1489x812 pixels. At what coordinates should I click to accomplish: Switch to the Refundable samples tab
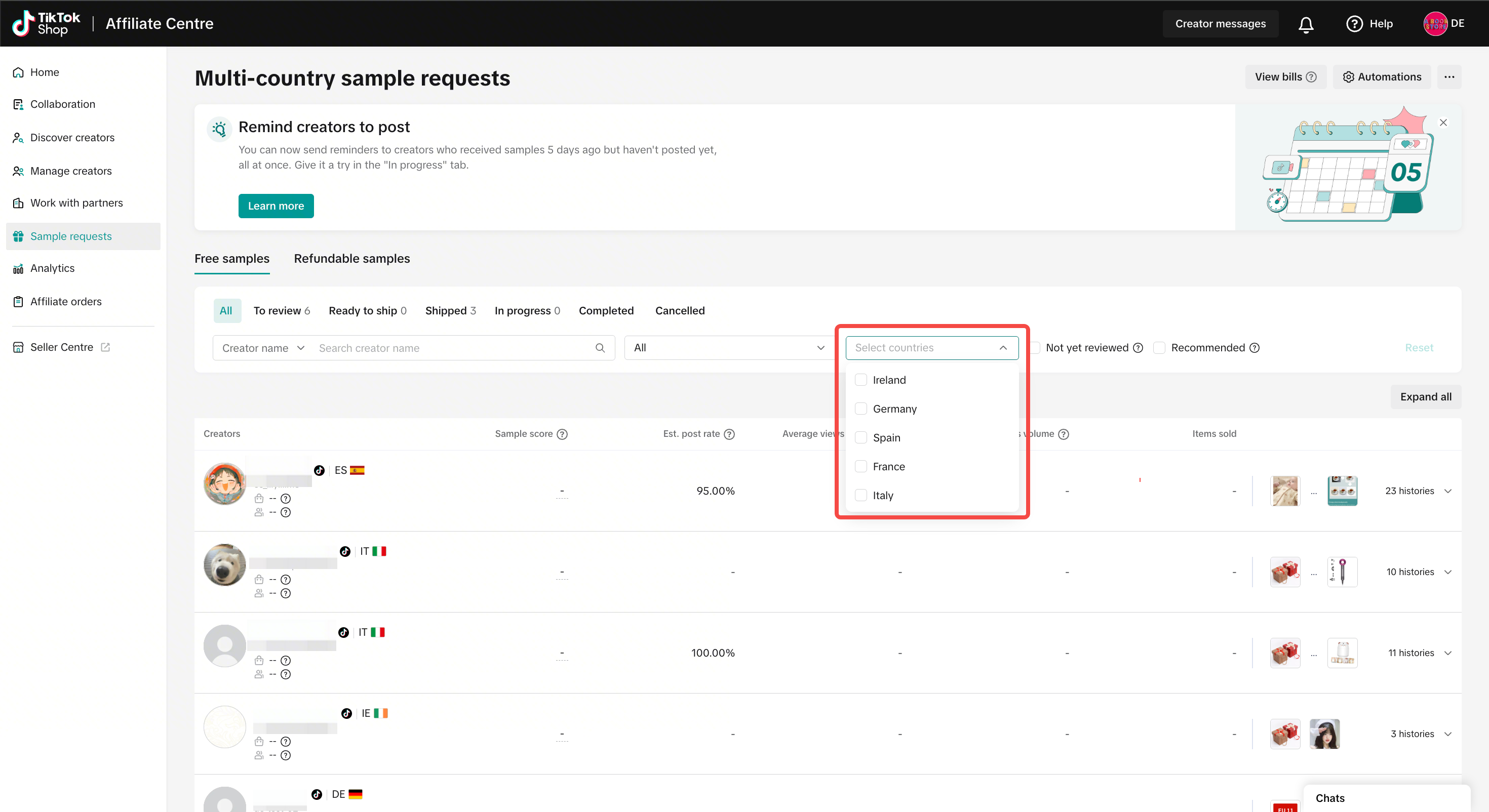point(351,259)
